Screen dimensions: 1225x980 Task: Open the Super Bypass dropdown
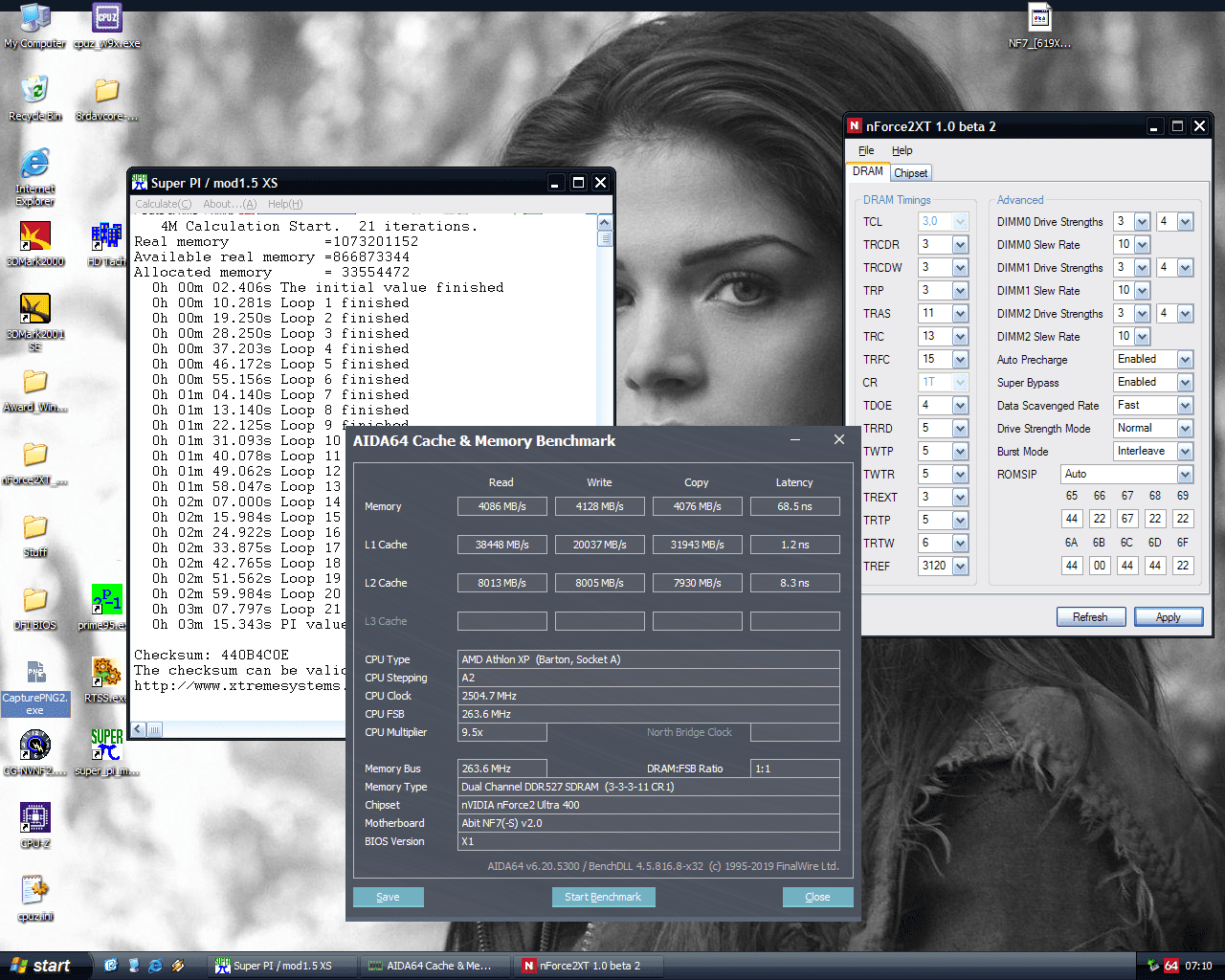click(x=1185, y=383)
